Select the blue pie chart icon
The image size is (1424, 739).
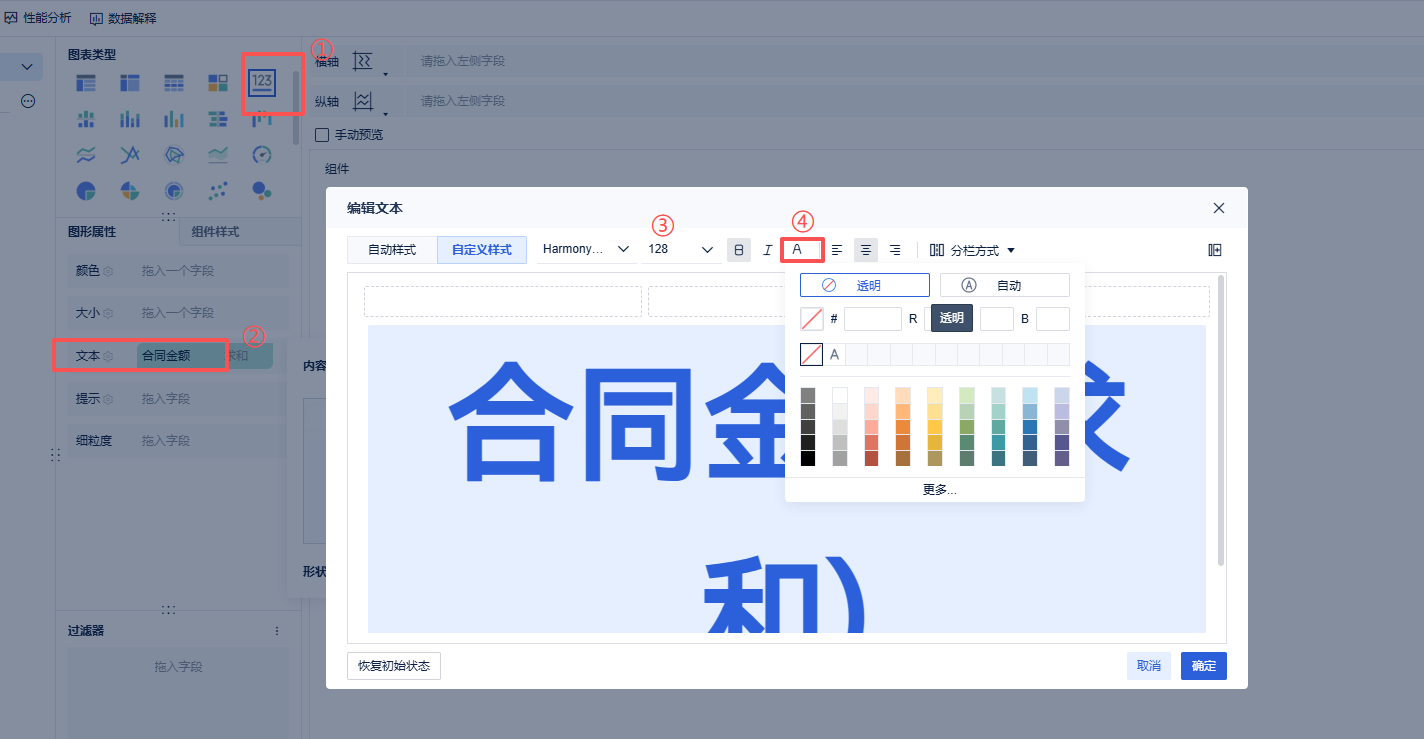point(86,190)
